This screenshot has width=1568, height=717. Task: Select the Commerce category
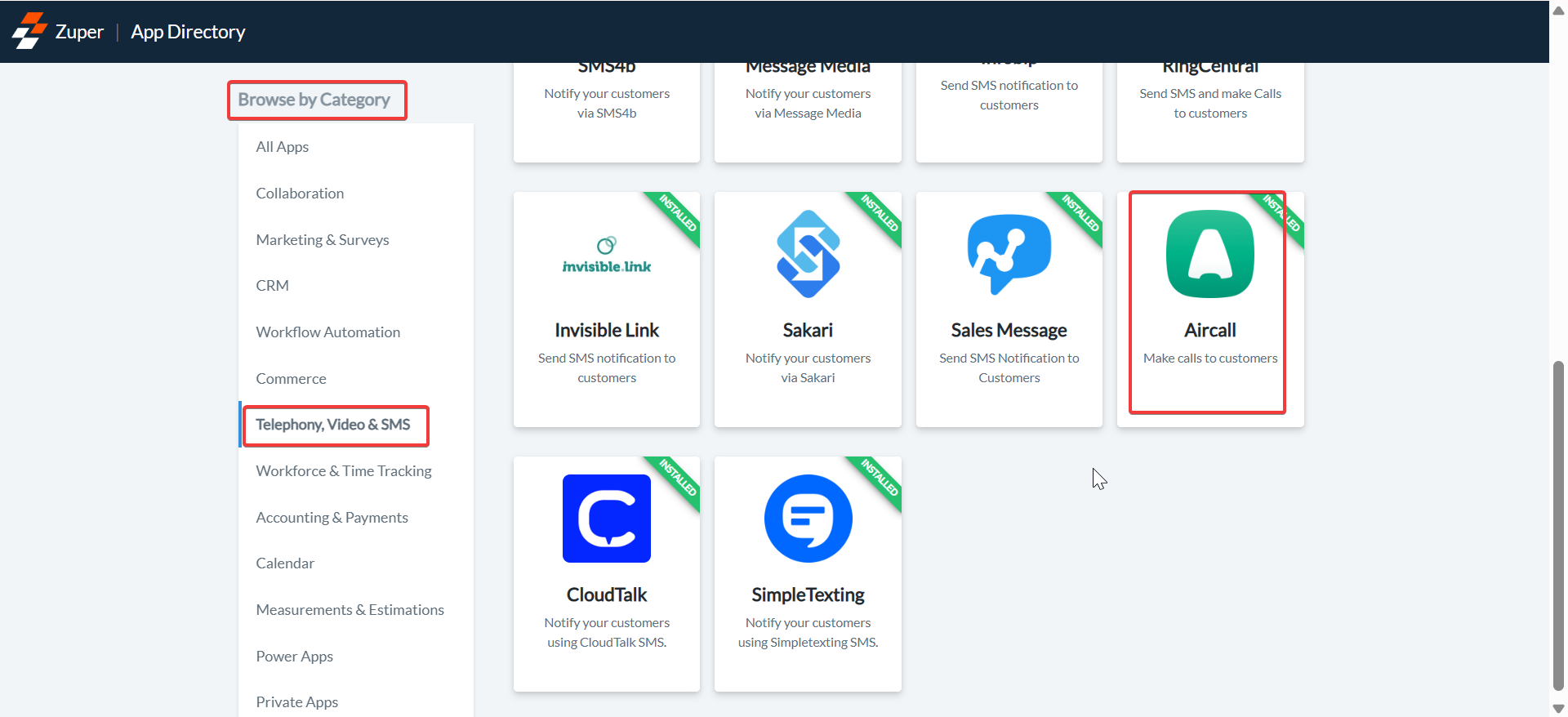tap(291, 379)
